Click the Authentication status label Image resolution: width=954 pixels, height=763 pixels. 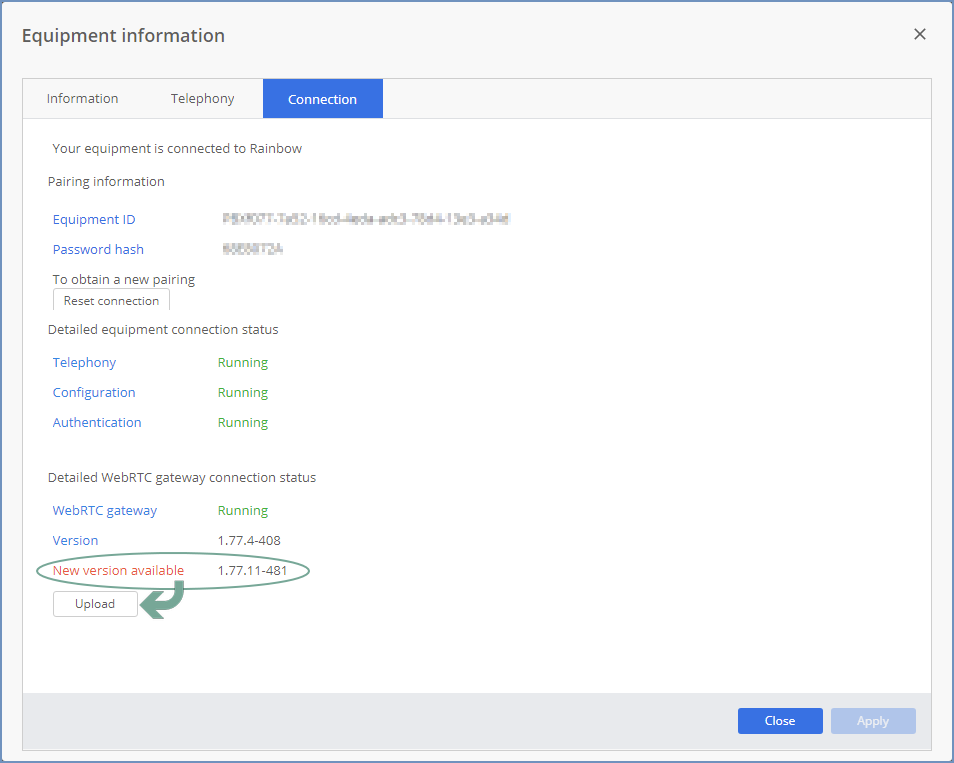pyautogui.click(x=97, y=422)
